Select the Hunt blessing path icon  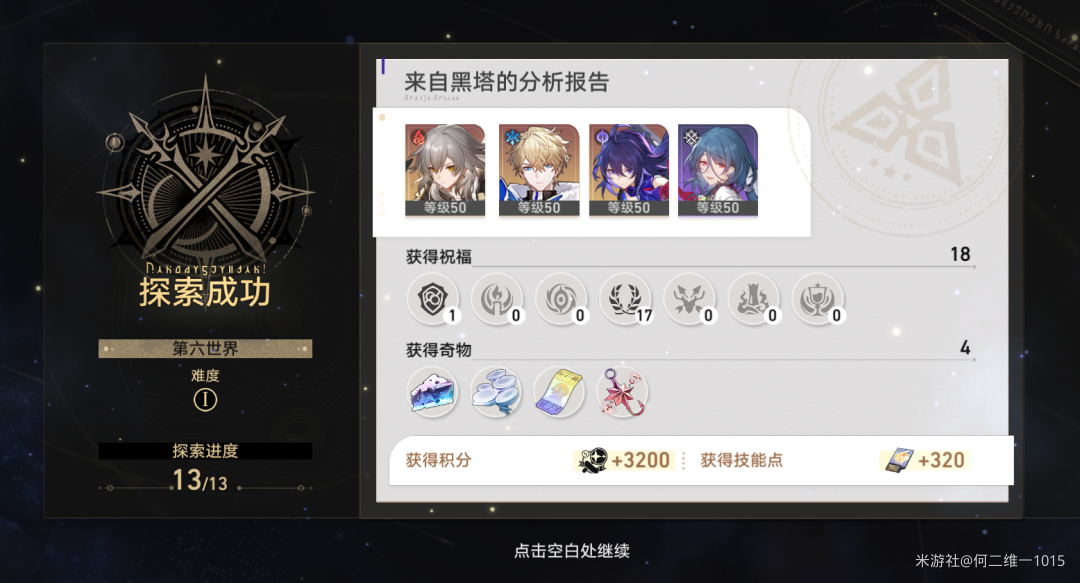(x=689, y=300)
